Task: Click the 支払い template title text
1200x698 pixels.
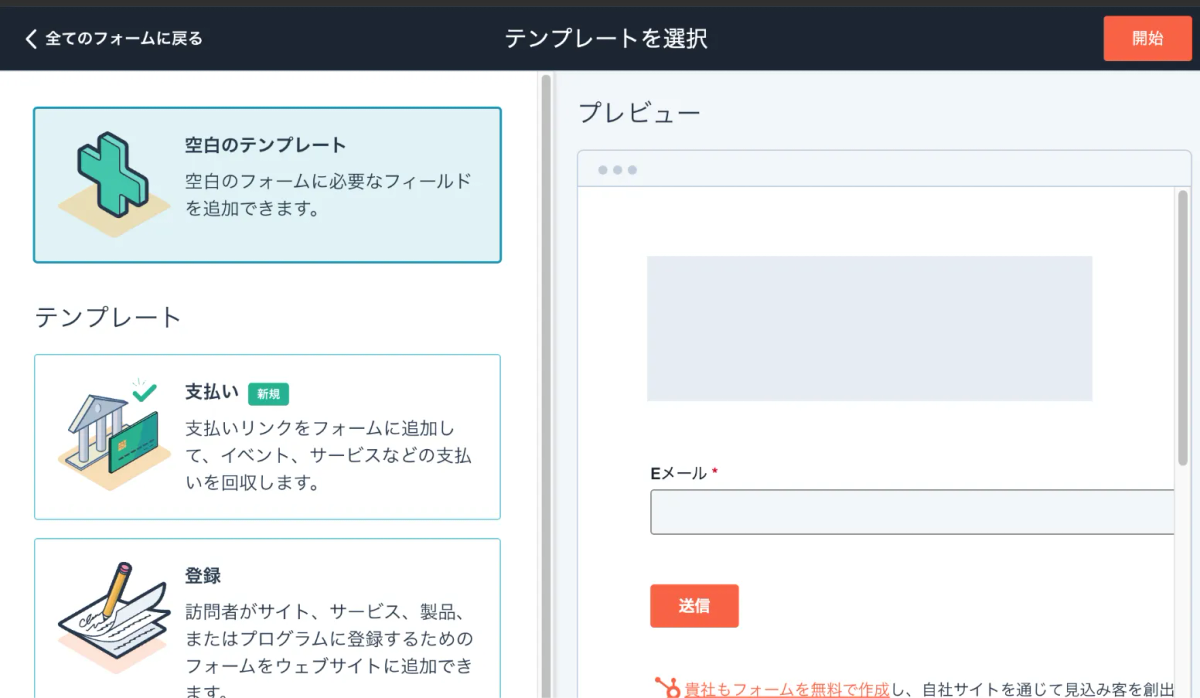Action: click(212, 393)
